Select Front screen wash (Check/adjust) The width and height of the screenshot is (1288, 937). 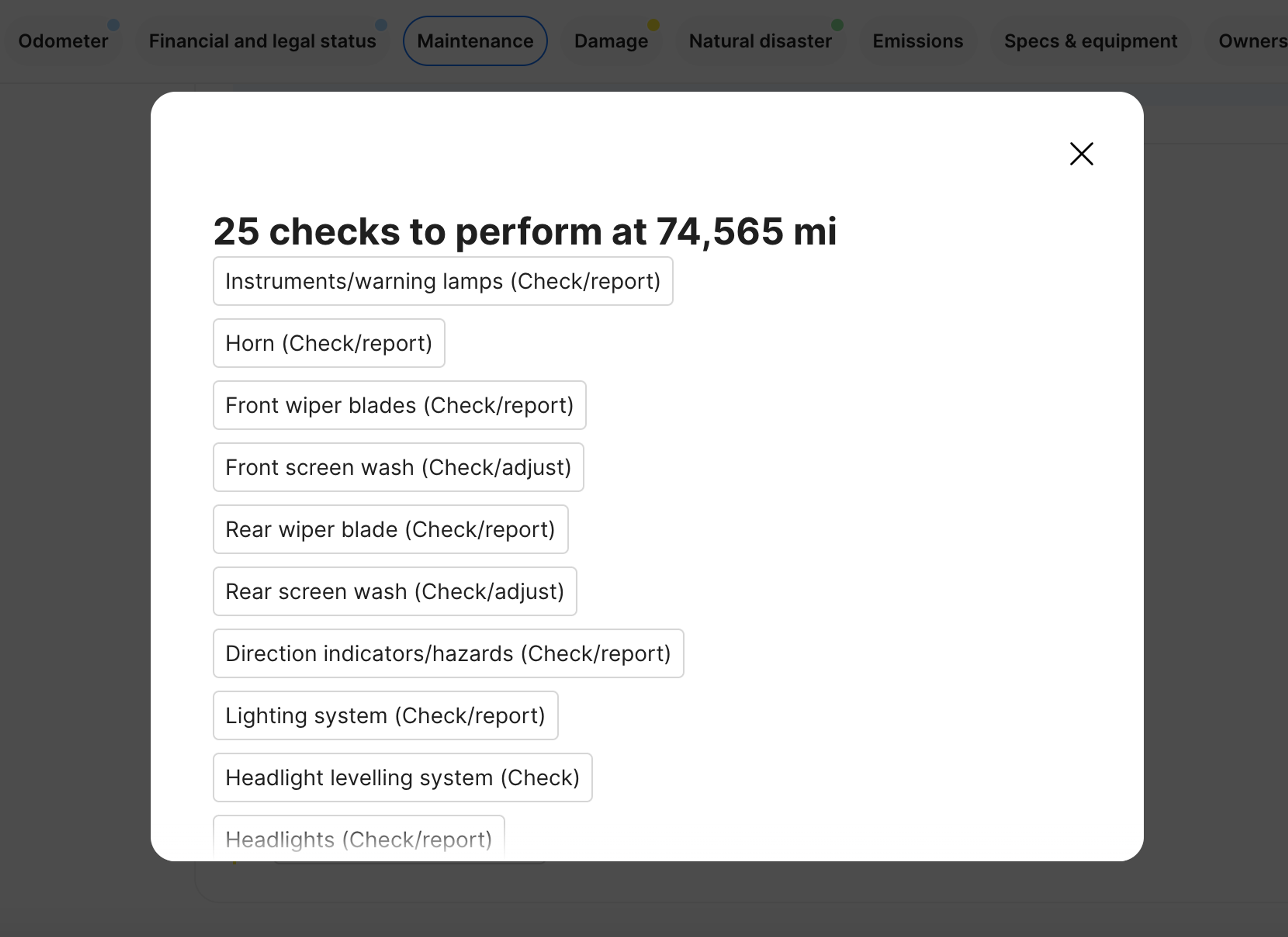pyautogui.click(x=398, y=467)
